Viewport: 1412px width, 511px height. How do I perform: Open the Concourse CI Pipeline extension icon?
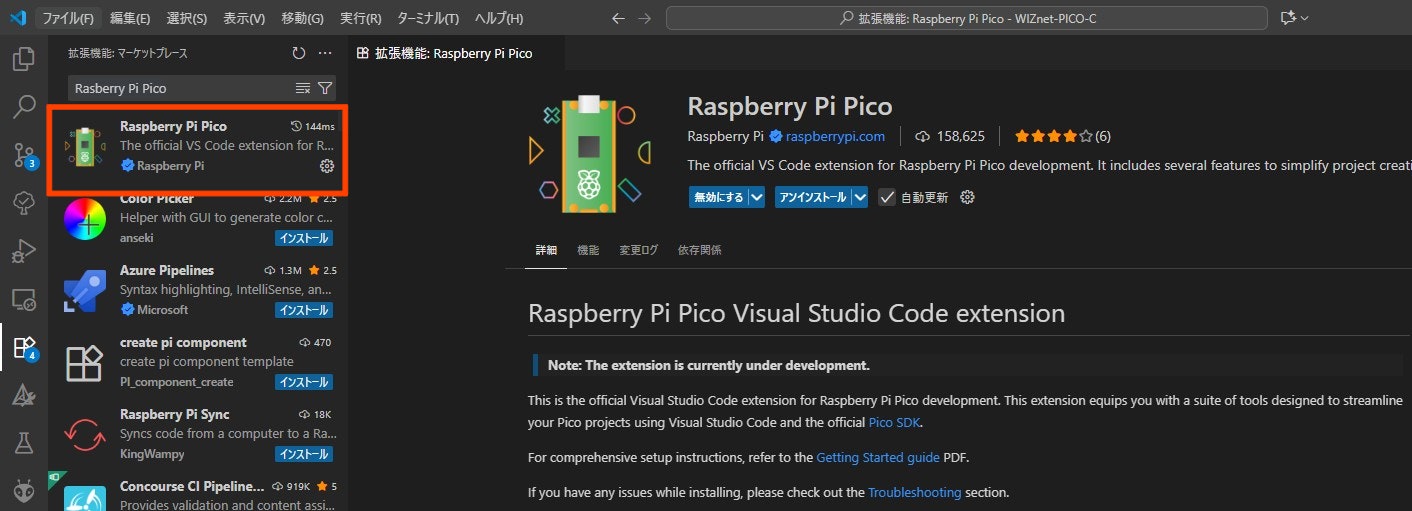(x=85, y=497)
